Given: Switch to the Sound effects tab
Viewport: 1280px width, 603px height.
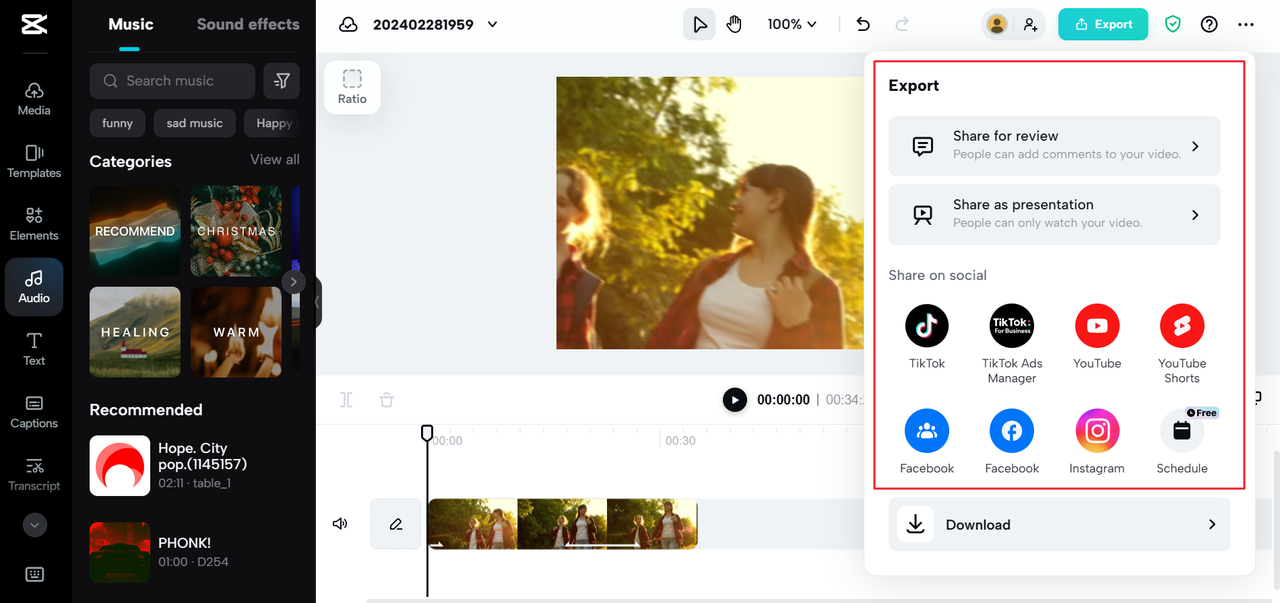Looking at the screenshot, I should (x=248, y=24).
